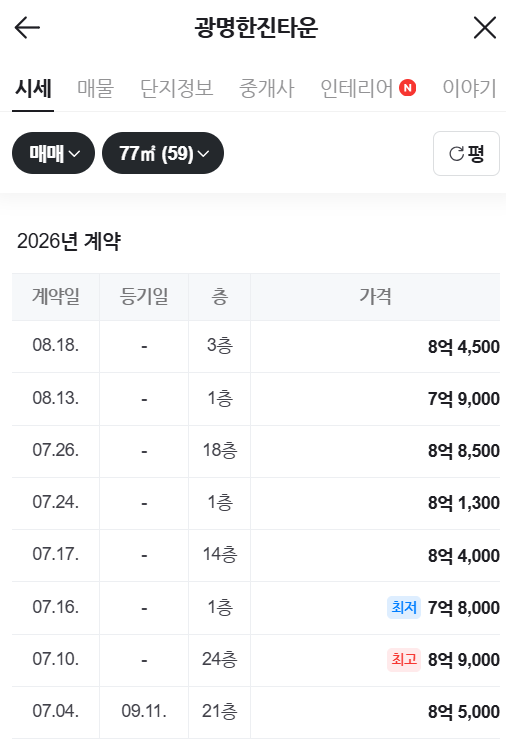Image resolution: width=506 pixels, height=750 pixels.
Task: Click the 등기일 column header
Action: [x=144, y=297]
